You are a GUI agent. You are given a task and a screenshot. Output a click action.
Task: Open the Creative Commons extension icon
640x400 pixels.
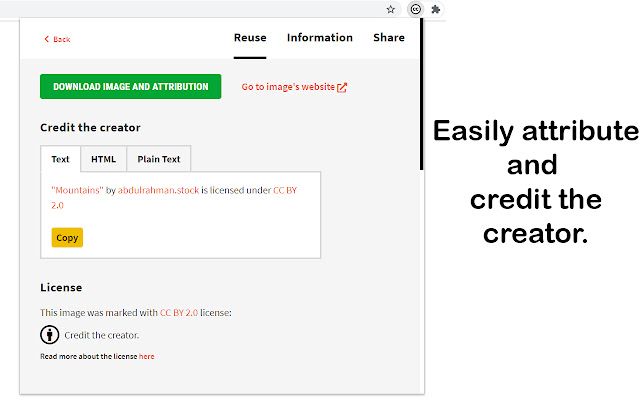[x=416, y=9]
